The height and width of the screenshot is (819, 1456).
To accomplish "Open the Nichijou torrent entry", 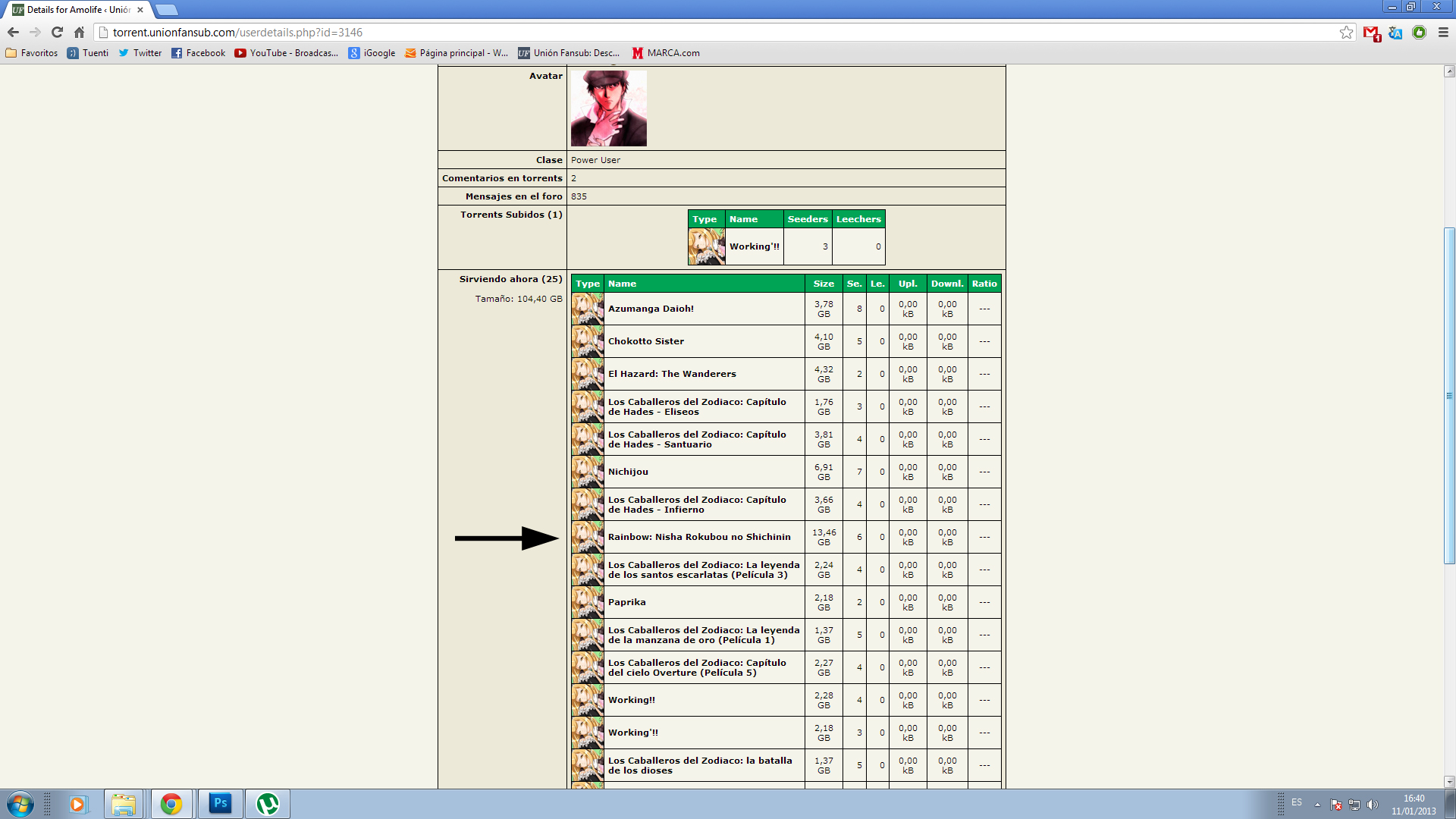I will pos(627,471).
